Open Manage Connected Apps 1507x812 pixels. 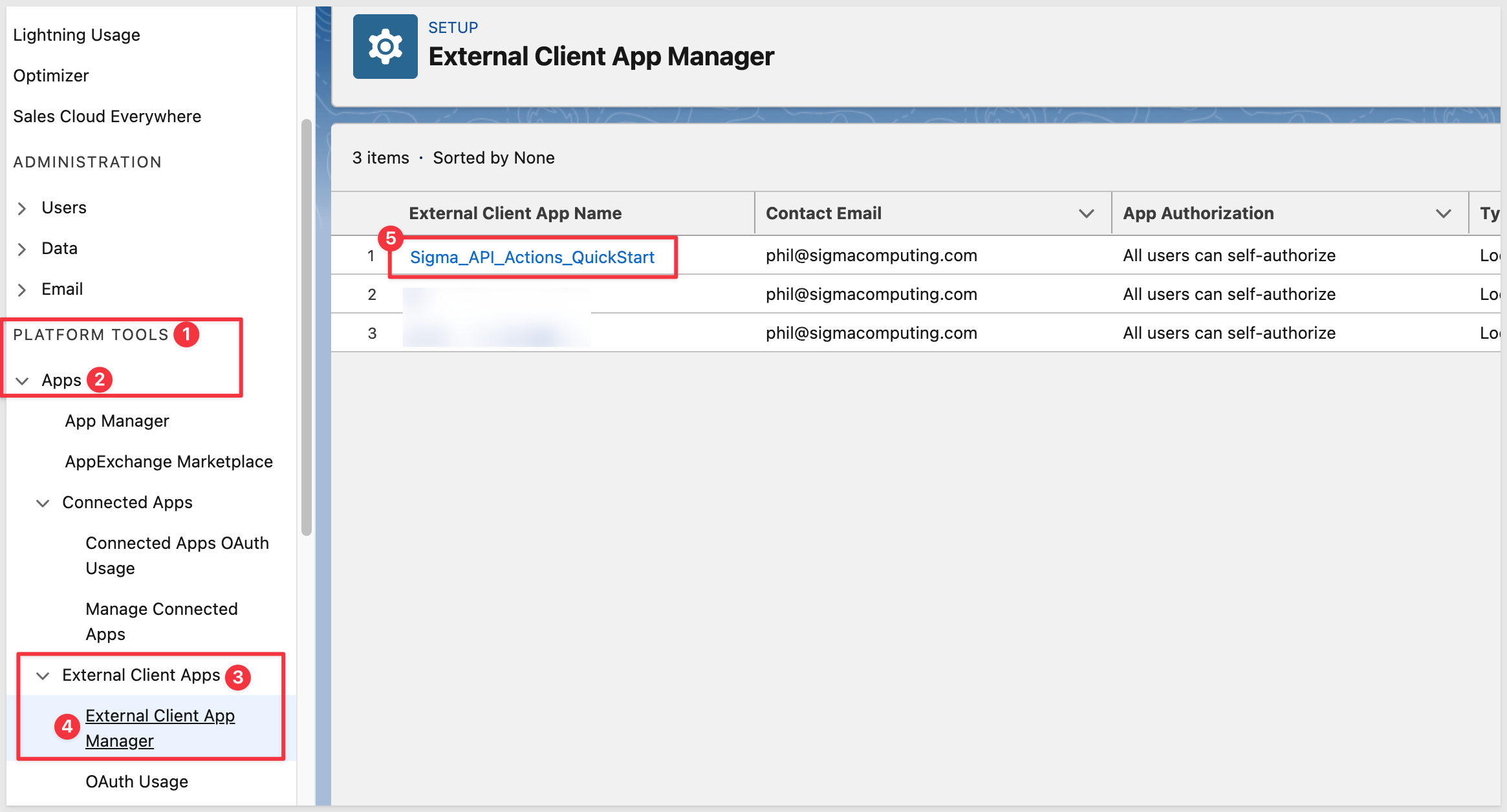[161, 621]
